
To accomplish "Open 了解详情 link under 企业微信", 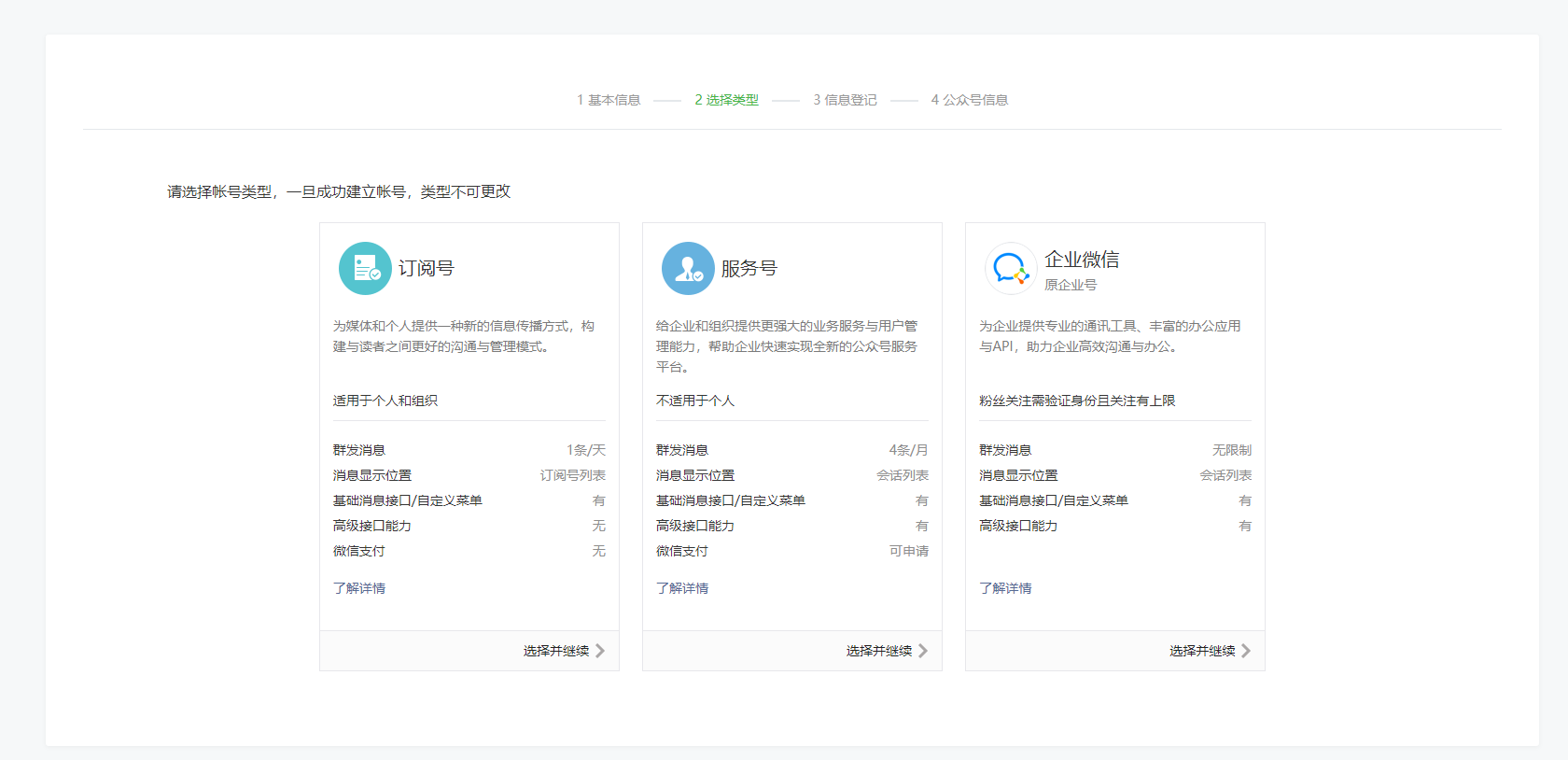I will (1005, 588).
